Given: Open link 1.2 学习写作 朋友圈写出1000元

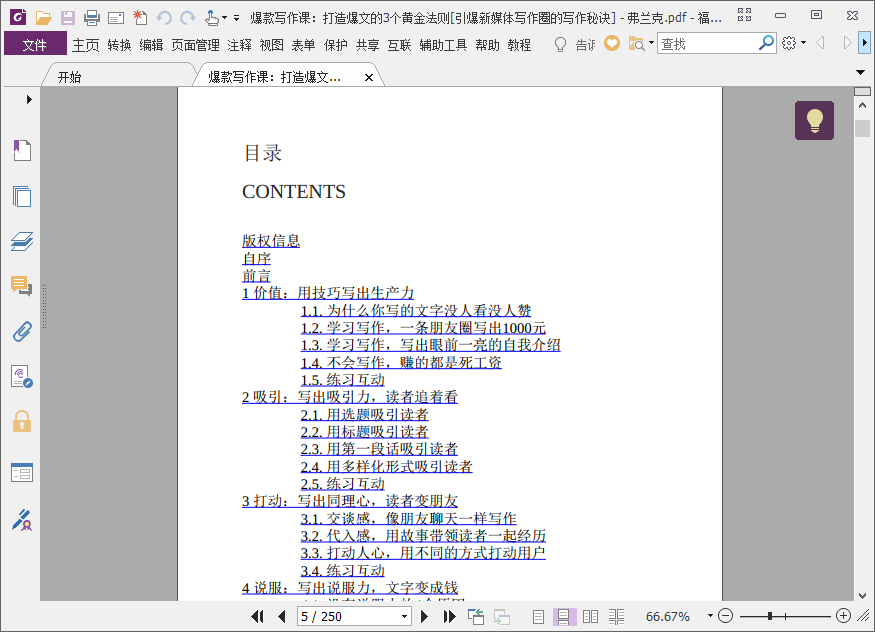Looking at the screenshot, I should pyautogui.click(x=423, y=327).
